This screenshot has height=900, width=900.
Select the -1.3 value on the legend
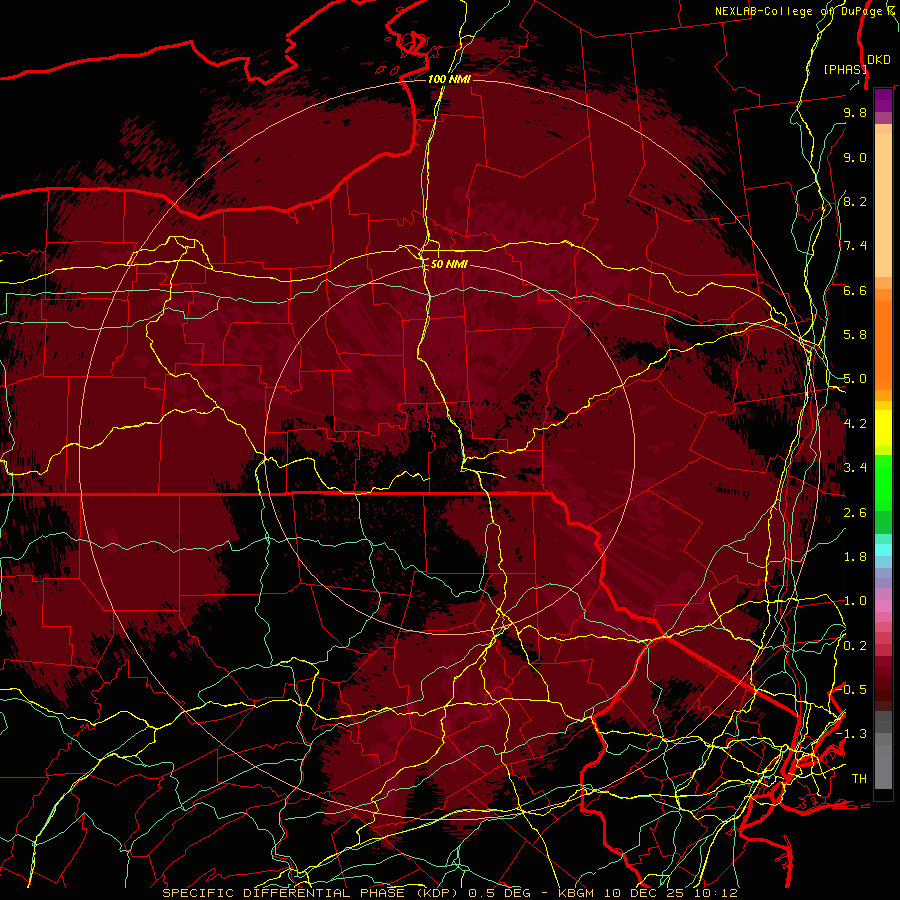coord(851,734)
